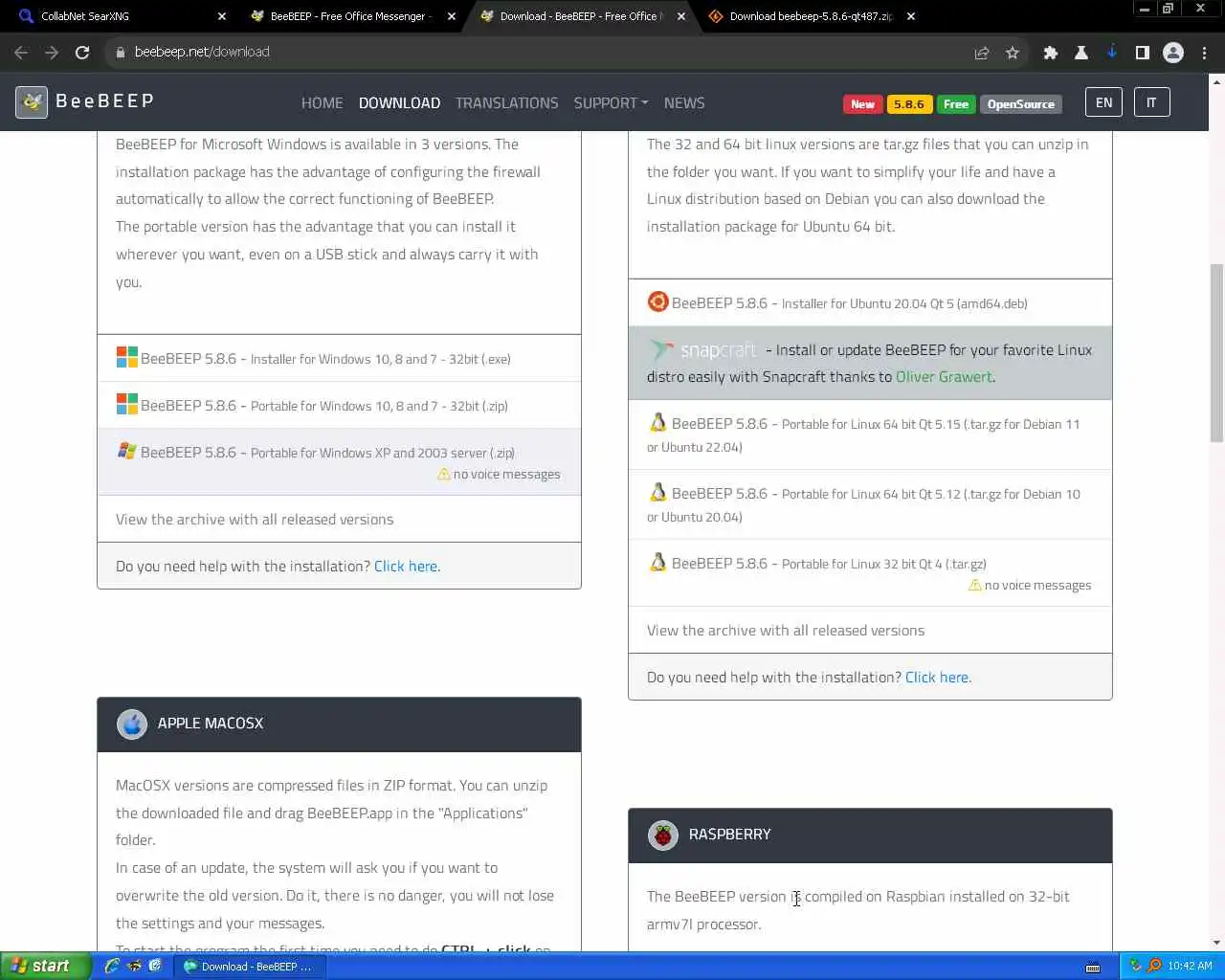
Task: Open Internet Explorer quick launch icon
Action: pyautogui.click(x=112, y=966)
